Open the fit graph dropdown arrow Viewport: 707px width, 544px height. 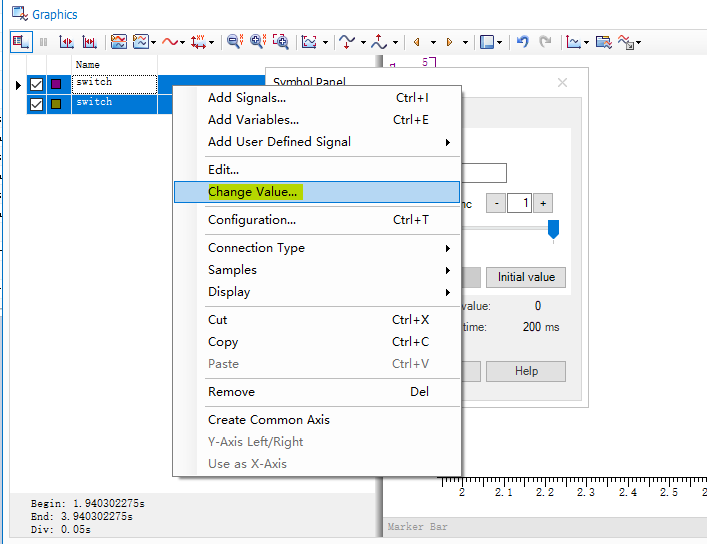pos(325,42)
